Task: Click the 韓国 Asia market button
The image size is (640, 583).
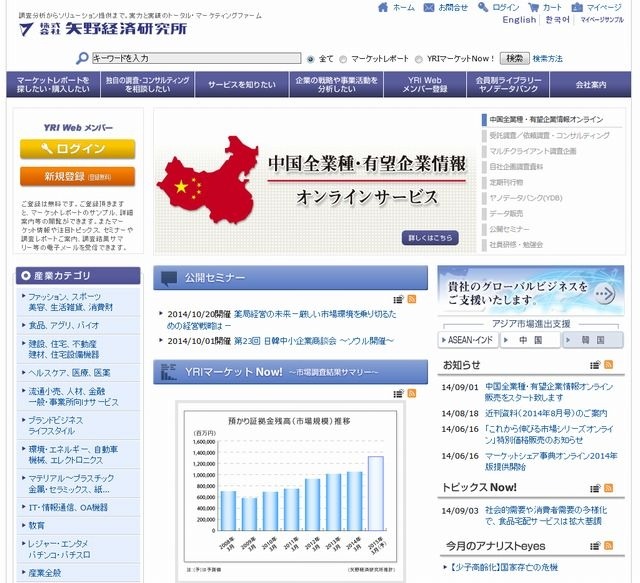Action: click(593, 340)
